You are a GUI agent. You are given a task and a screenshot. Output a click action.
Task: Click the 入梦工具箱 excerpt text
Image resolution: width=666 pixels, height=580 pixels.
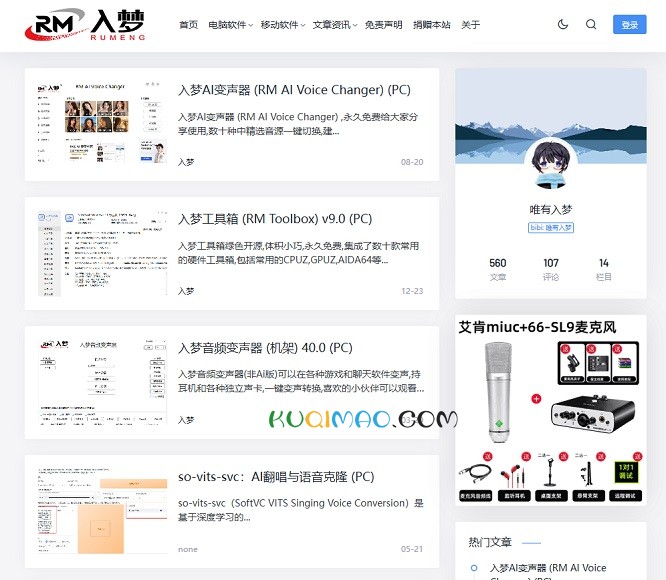click(x=298, y=253)
